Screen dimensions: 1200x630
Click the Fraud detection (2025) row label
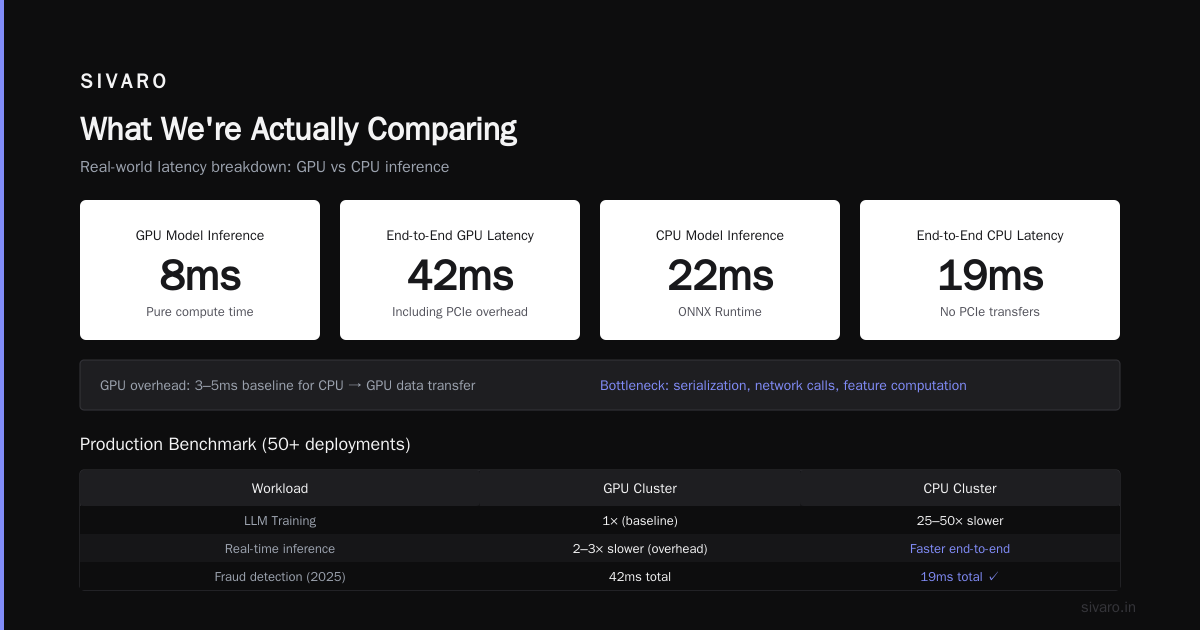coord(280,577)
